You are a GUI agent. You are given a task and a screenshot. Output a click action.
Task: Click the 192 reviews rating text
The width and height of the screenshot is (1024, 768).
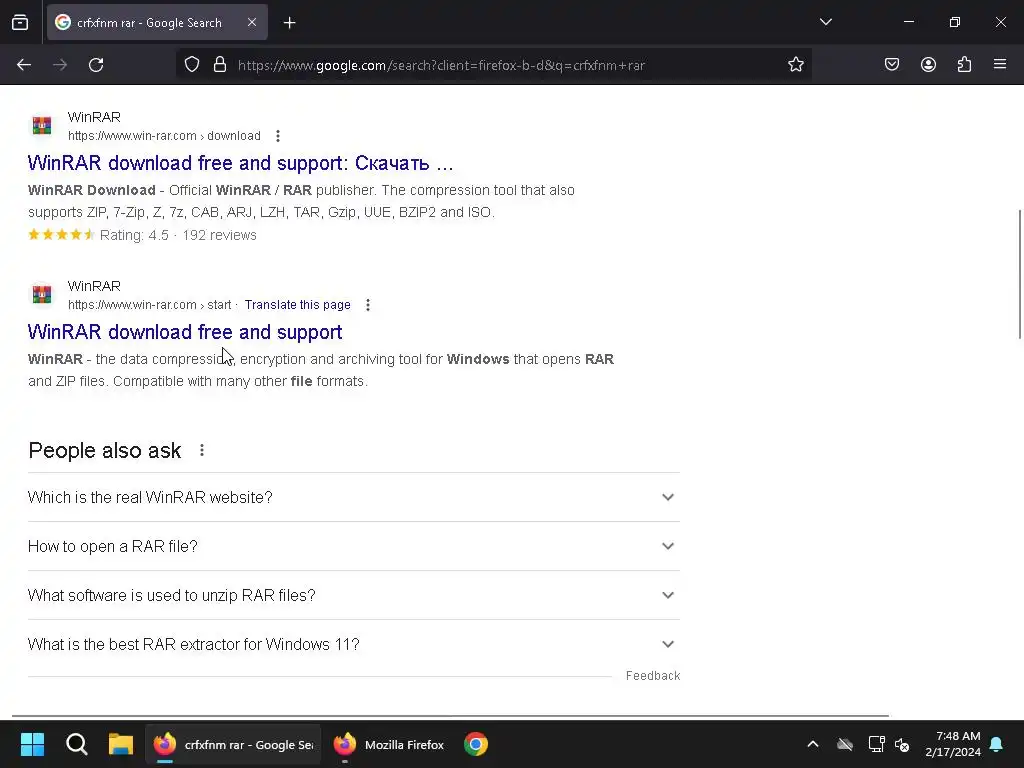(x=219, y=235)
